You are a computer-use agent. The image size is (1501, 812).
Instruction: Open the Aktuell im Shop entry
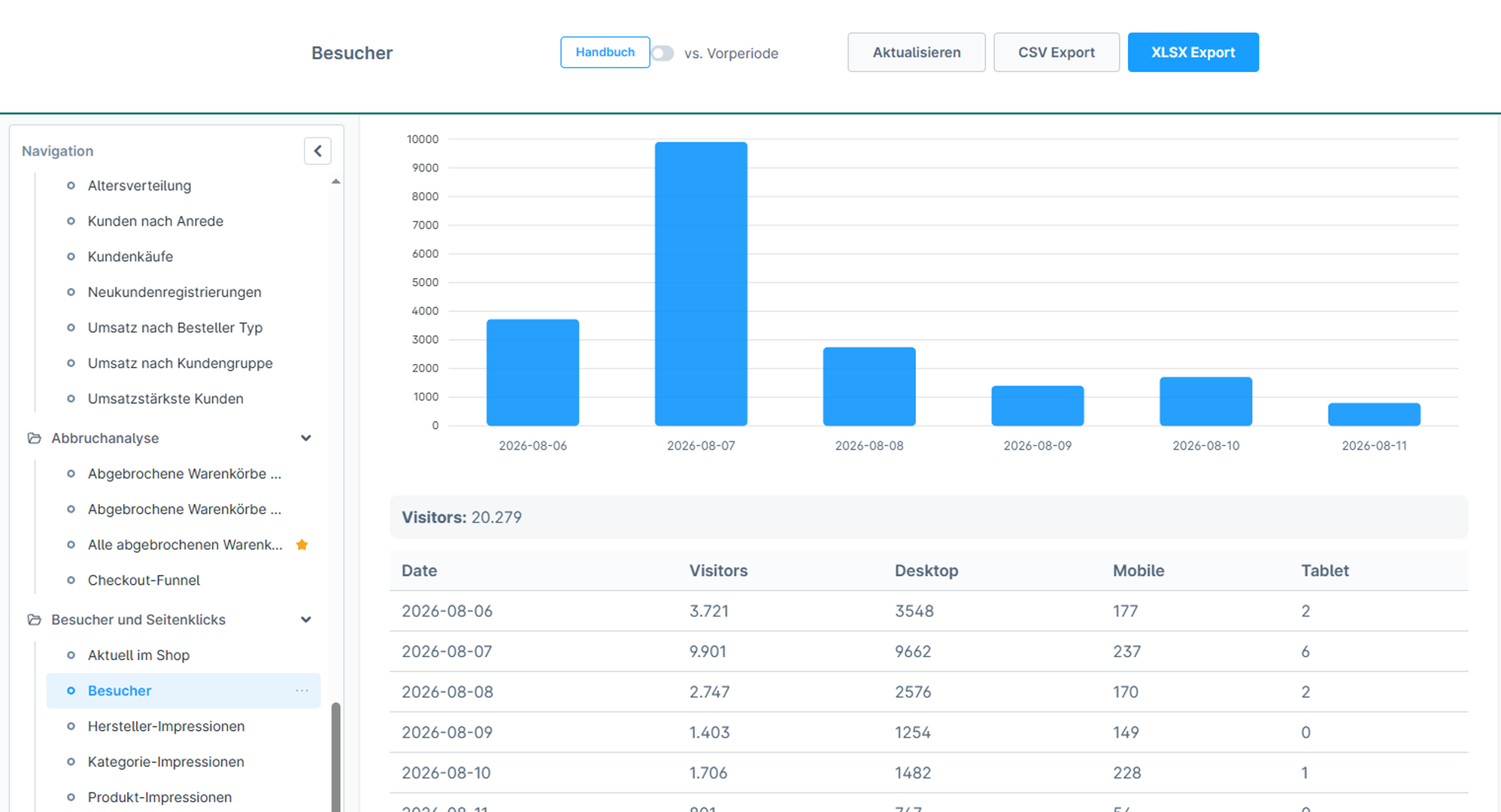tap(138, 655)
